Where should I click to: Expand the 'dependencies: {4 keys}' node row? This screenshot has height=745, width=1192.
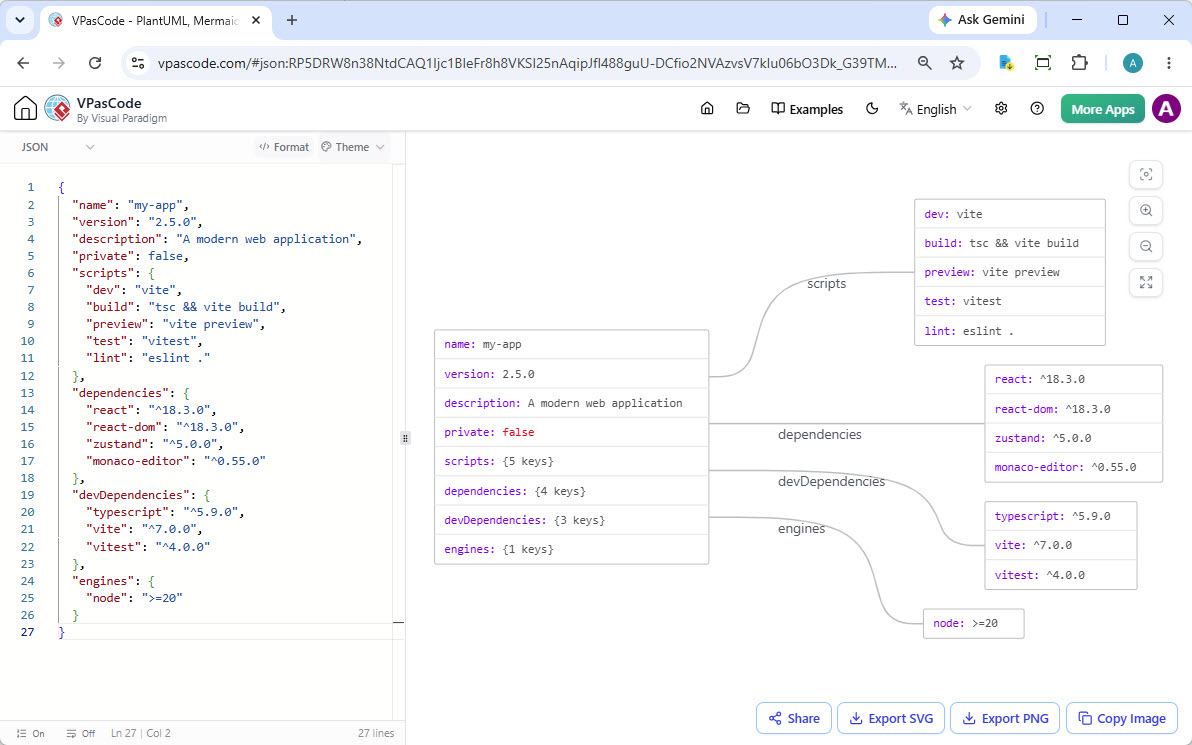pos(572,491)
